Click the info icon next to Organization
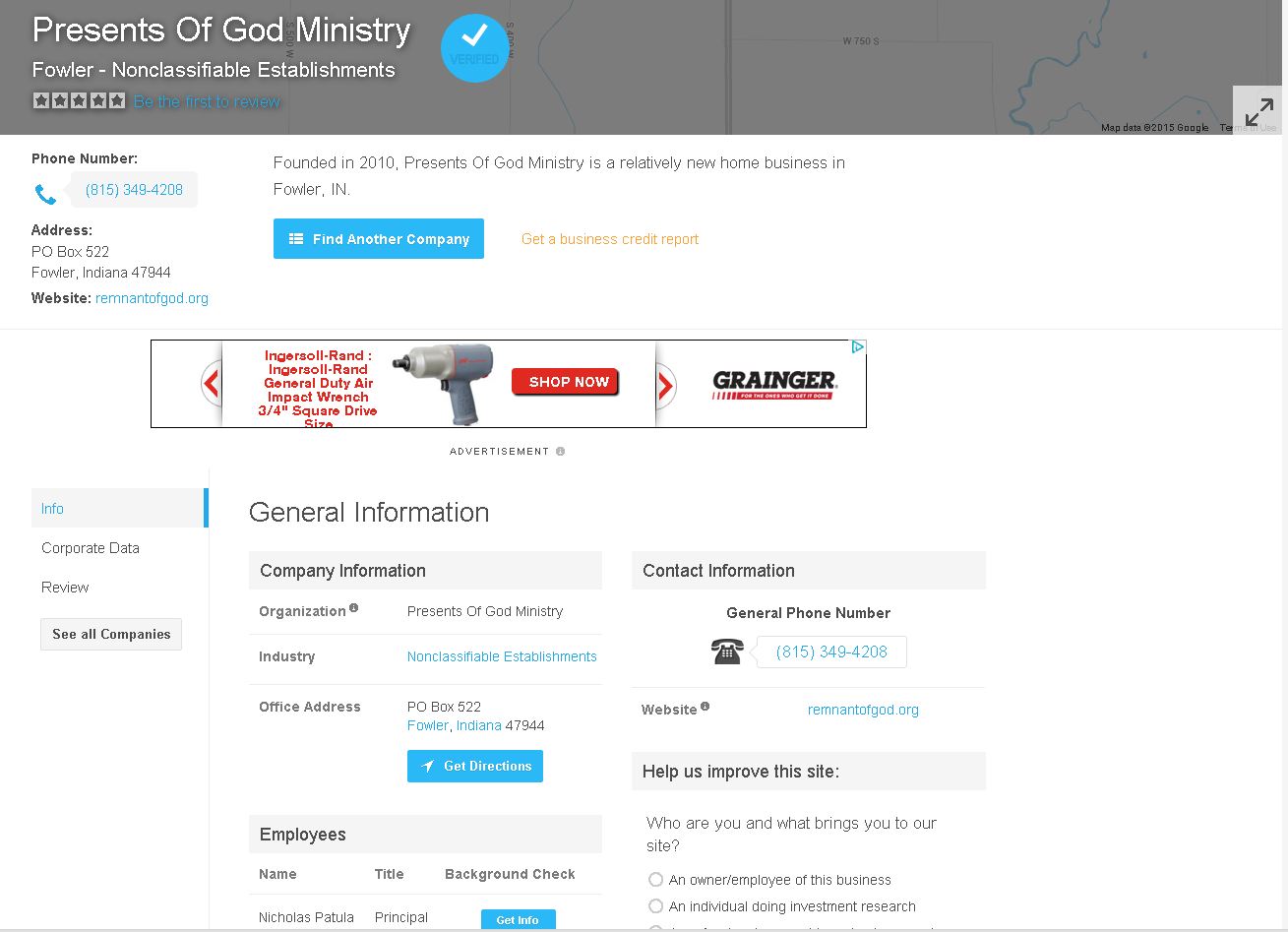Viewport: 1288px width, 932px height. (354, 608)
